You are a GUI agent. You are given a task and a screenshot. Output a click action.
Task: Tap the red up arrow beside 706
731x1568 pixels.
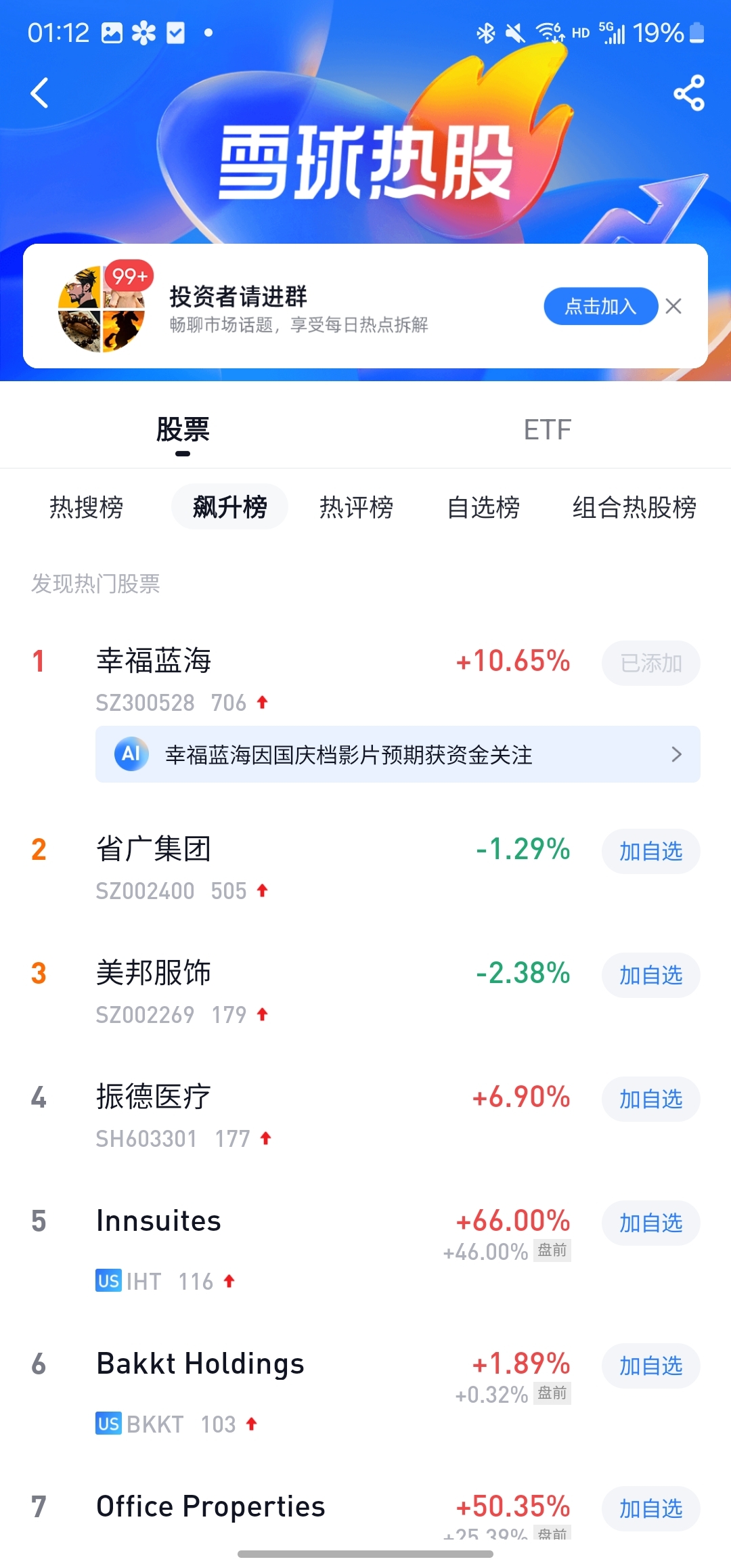(263, 703)
